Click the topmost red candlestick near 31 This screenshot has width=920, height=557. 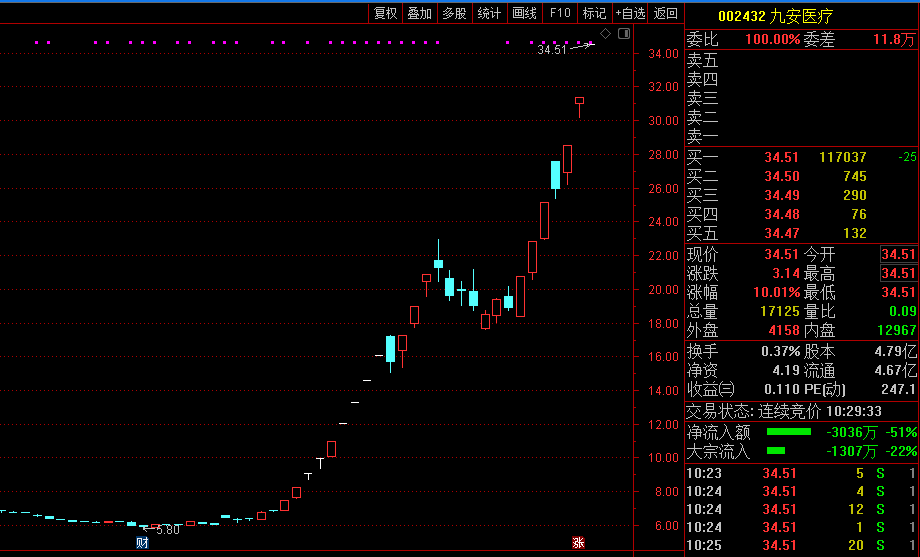tap(579, 107)
